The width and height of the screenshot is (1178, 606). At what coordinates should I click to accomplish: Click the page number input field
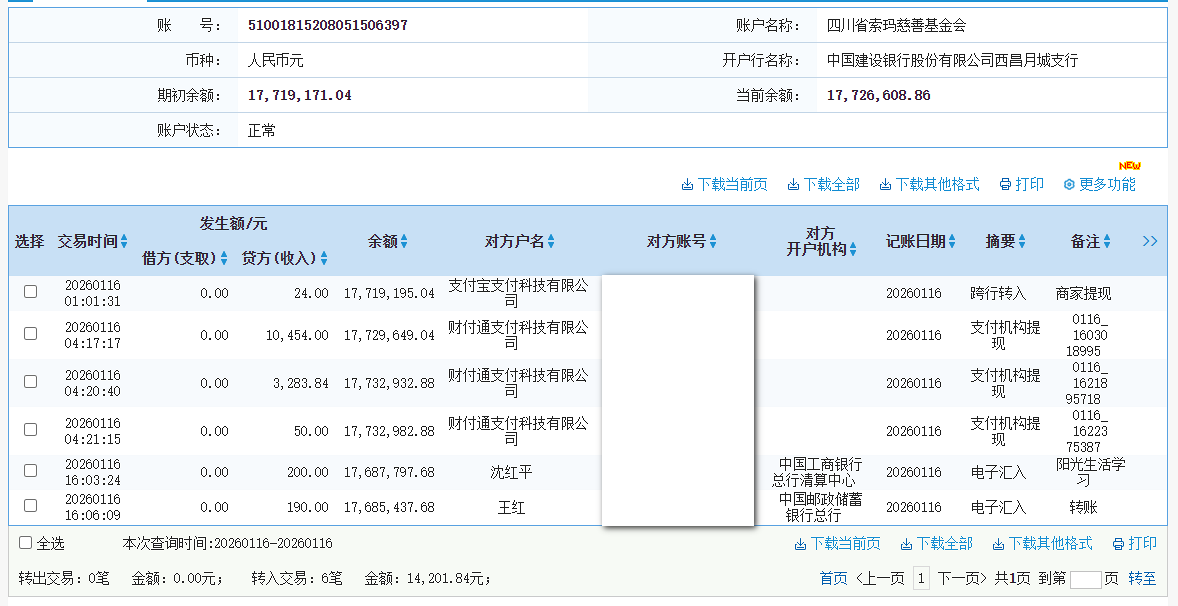(x=1085, y=579)
